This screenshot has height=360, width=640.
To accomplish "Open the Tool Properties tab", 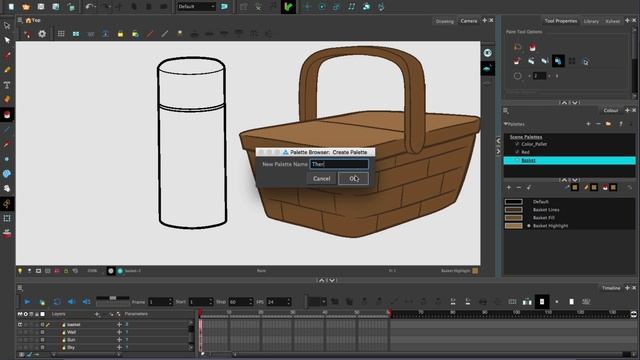I will coord(560,21).
